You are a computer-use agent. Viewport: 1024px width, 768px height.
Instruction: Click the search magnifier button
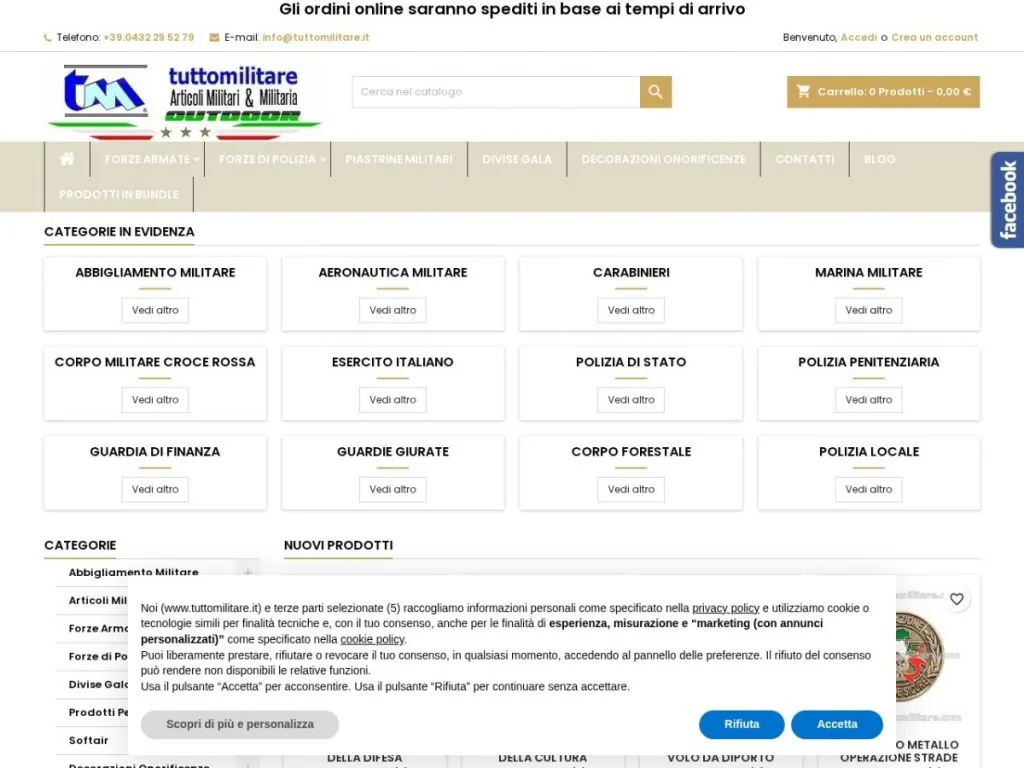pyautogui.click(x=656, y=92)
